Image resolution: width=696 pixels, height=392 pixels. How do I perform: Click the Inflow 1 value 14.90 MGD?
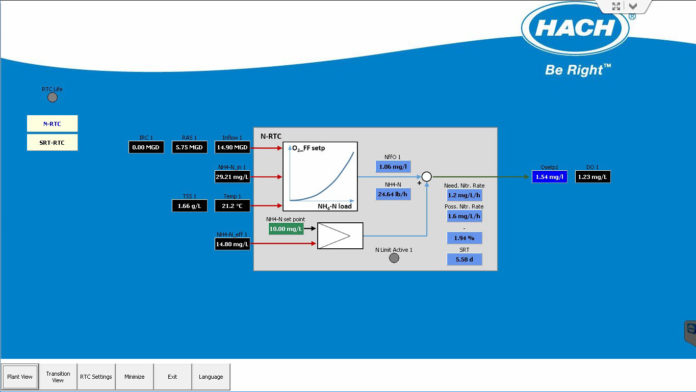pos(233,147)
